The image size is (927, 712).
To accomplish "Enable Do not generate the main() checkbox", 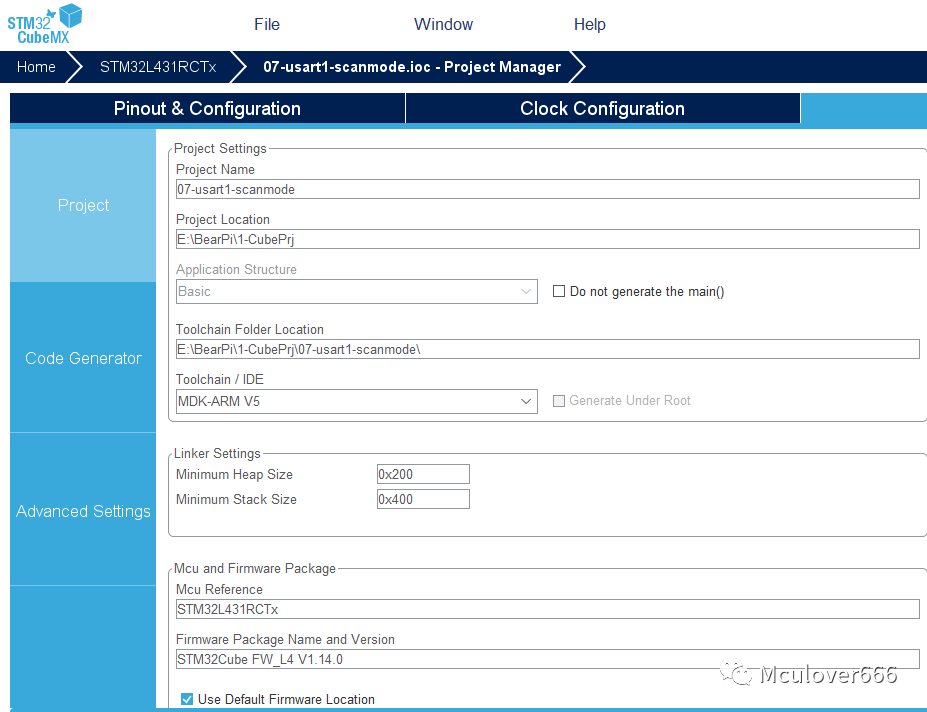I will click(559, 291).
